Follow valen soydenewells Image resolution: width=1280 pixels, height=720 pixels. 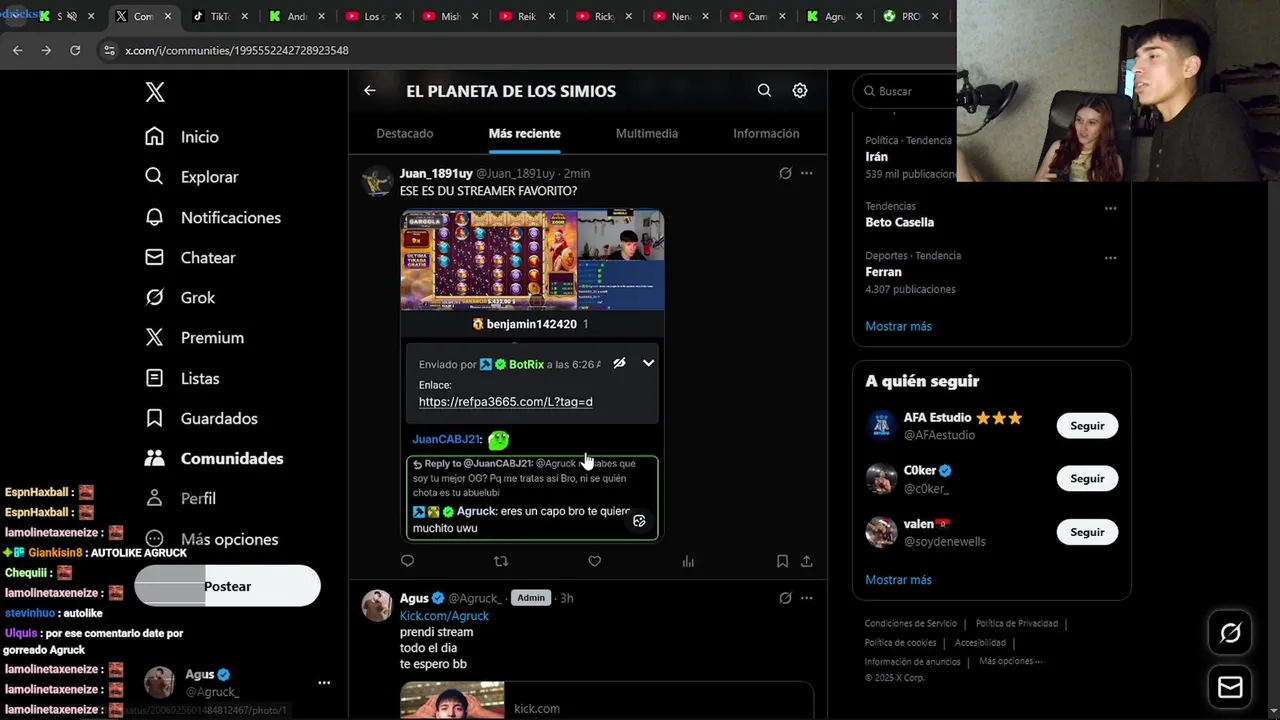[x=1087, y=532]
